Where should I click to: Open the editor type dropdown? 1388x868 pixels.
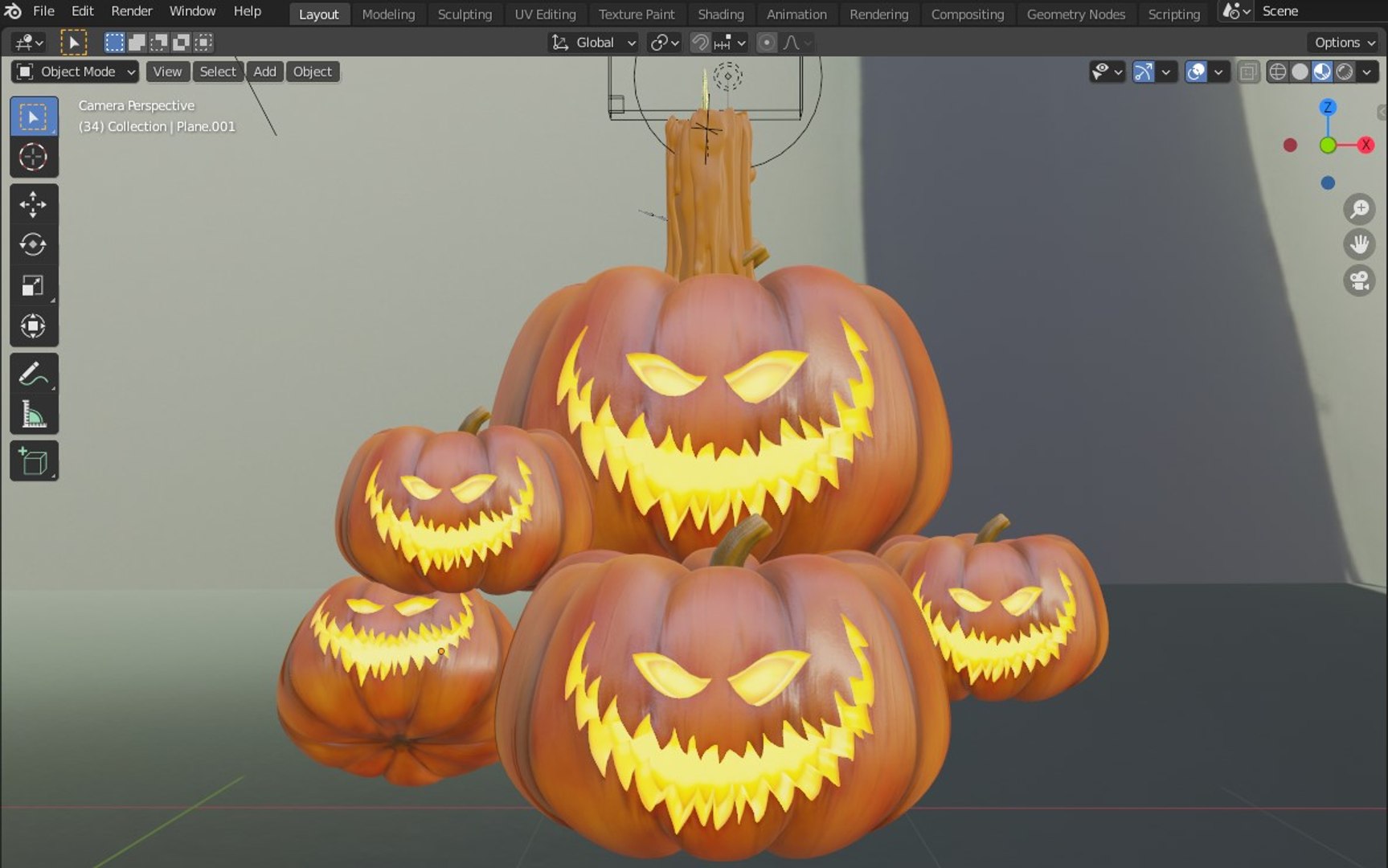29,43
